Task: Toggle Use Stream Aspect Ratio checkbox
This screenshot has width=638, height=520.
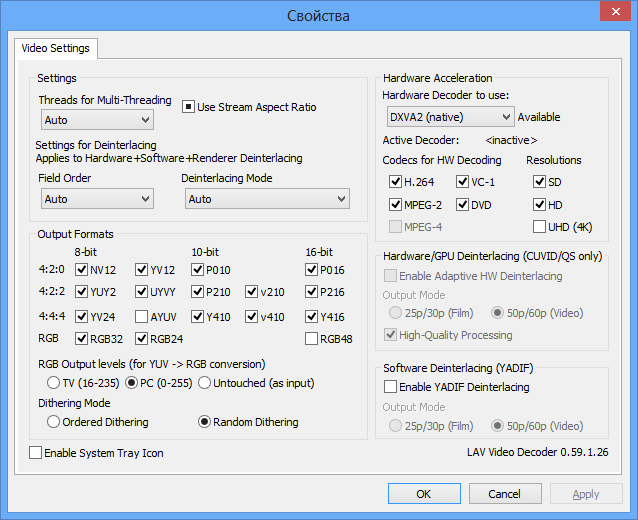Action: (188, 107)
